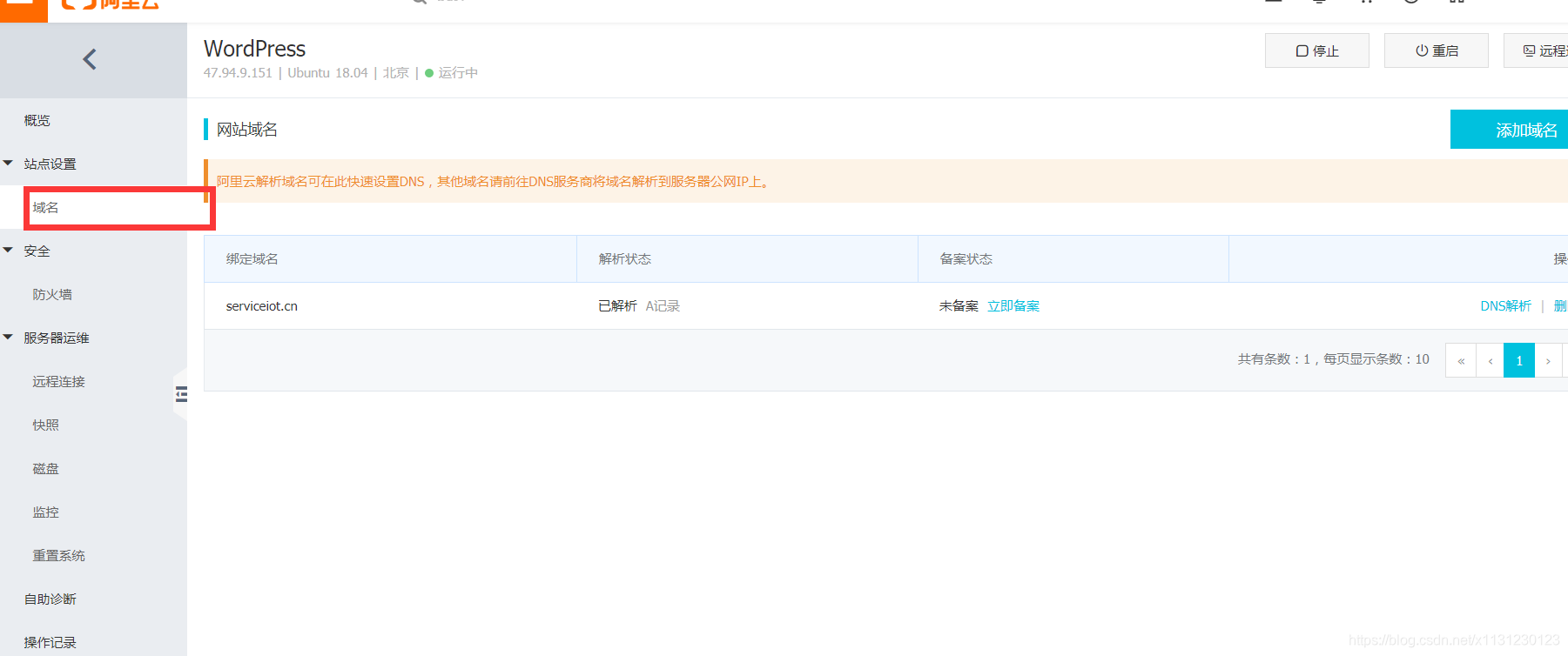This screenshot has height=656, width=1568.
Task: Click the 共有条数 record count text
Action: [1334, 358]
